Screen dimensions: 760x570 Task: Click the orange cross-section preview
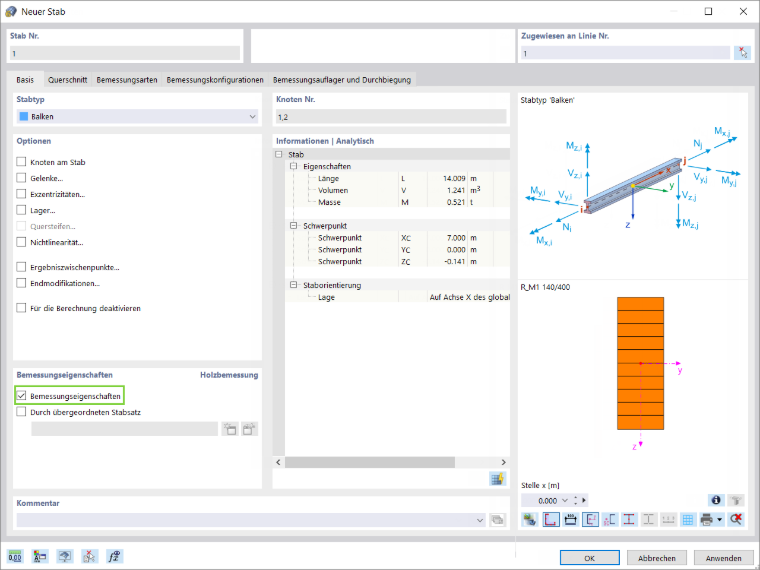pyautogui.click(x=640, y=363)
